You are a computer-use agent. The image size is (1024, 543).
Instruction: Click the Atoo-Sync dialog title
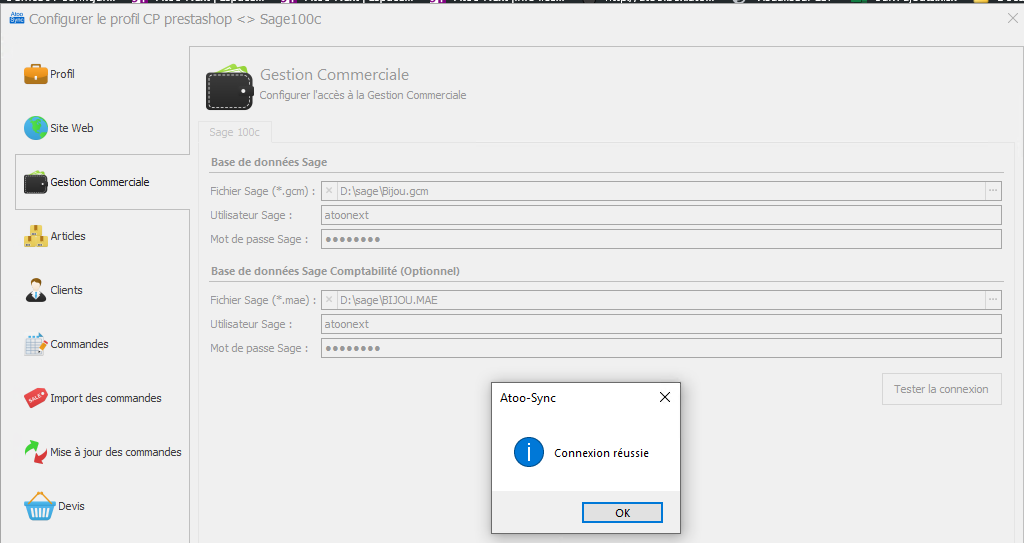coord(528,398)
